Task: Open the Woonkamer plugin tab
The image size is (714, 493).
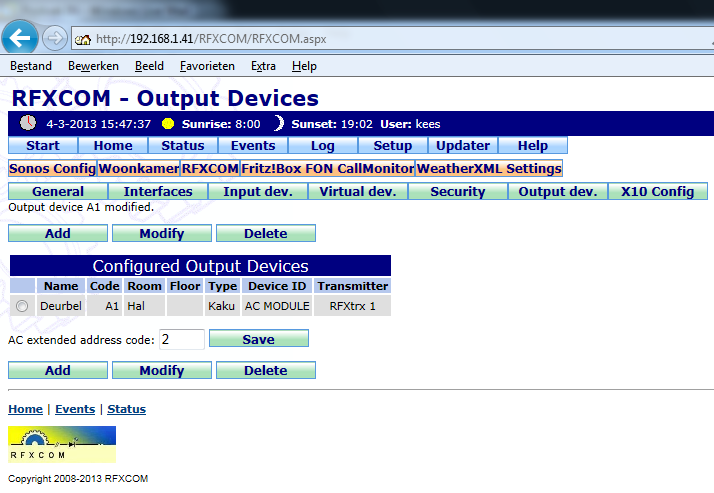Action: point(139,168)
